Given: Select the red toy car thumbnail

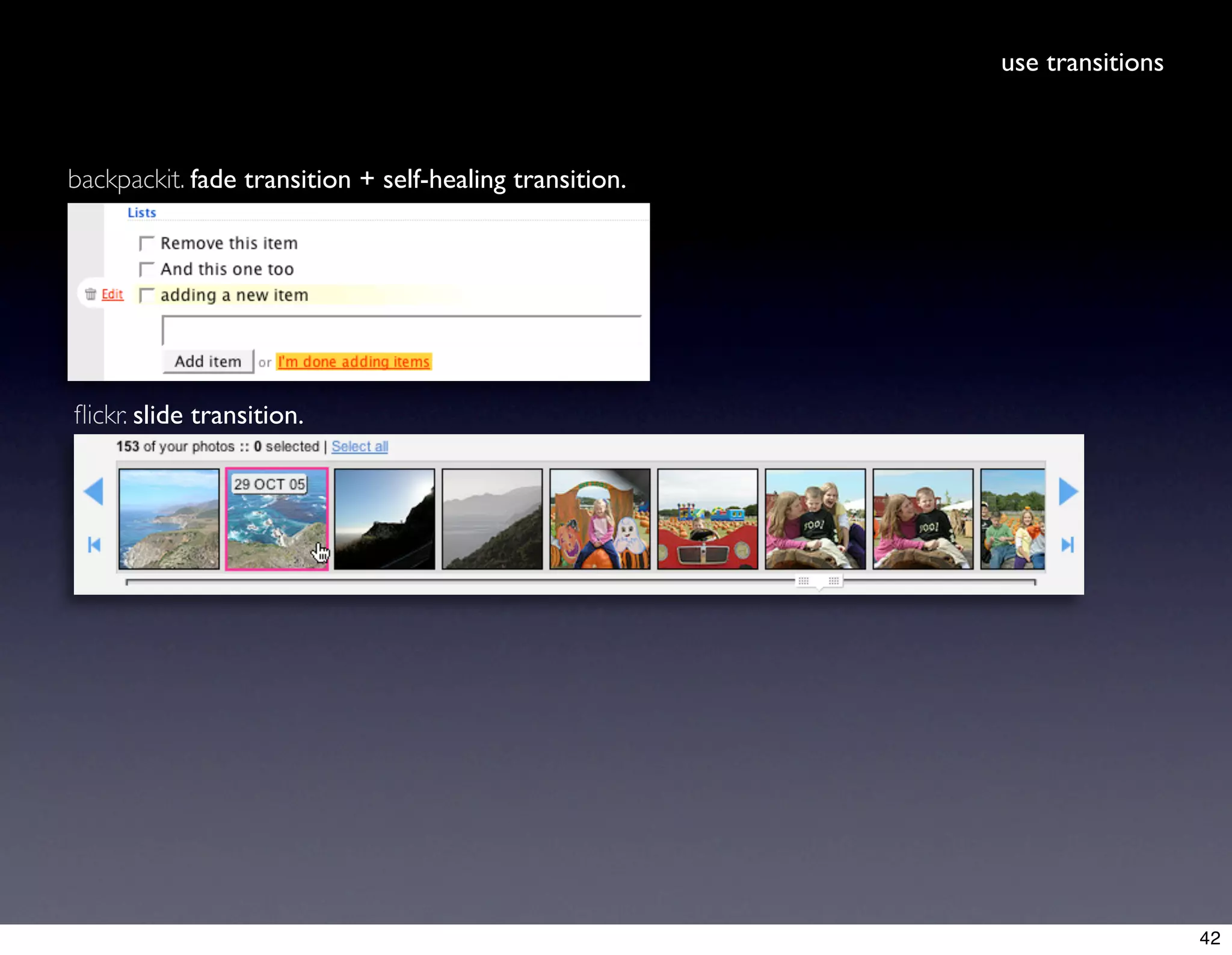Looking at the screenshot, I should pyautogui.click(x=707, y=519).
